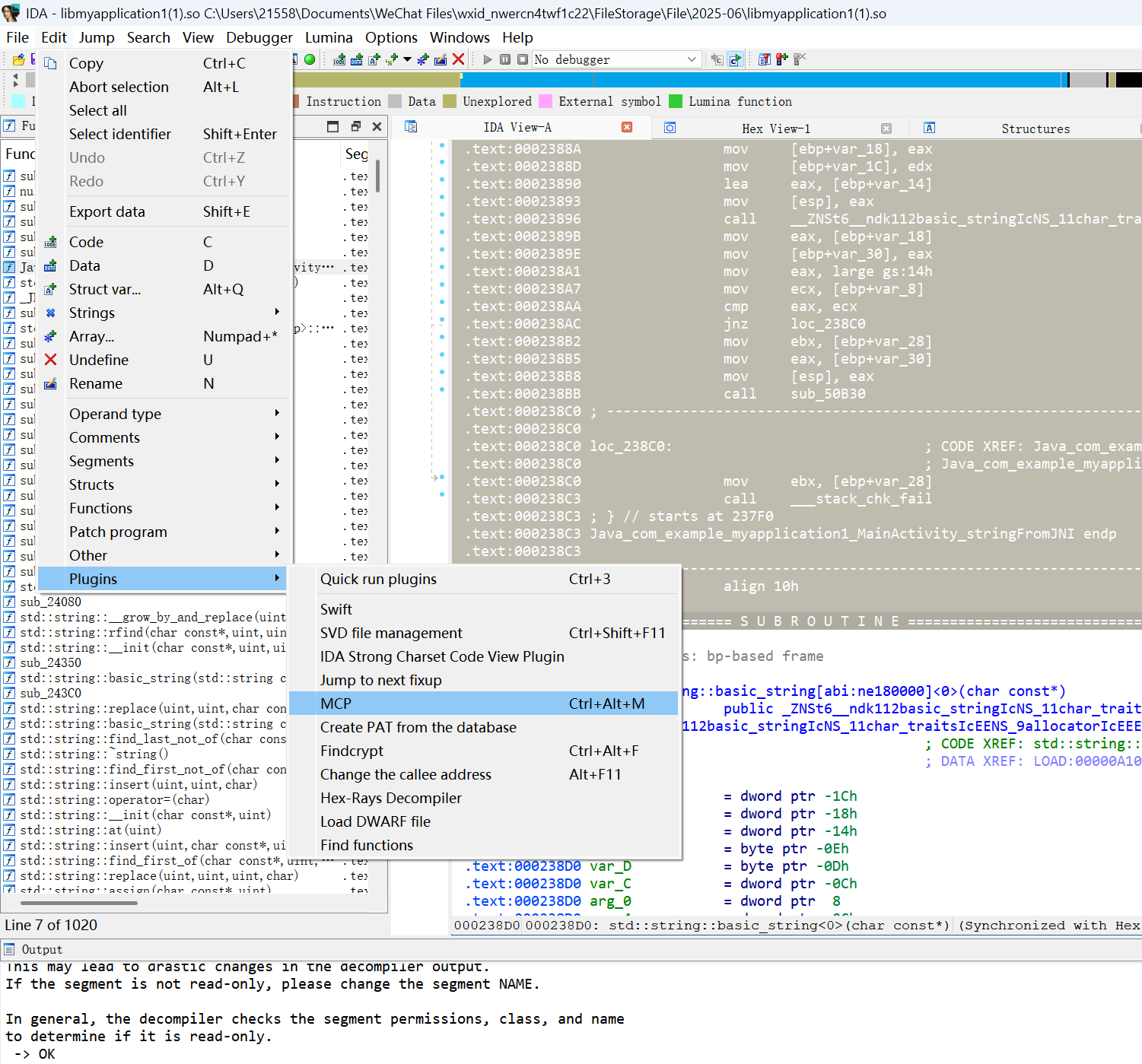Viewport: 1142px width, 1064px height.
Task: Click the red X Undefine toolbar icon
Action: click(x=458, y=59)
